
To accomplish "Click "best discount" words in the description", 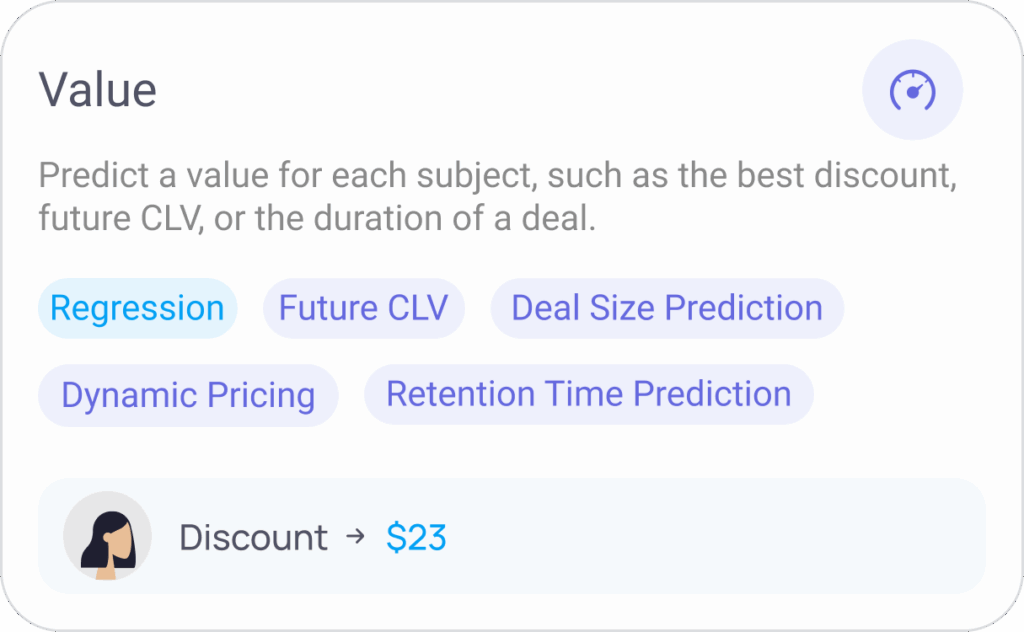I will pyautogui.click(x=846, y=175).
